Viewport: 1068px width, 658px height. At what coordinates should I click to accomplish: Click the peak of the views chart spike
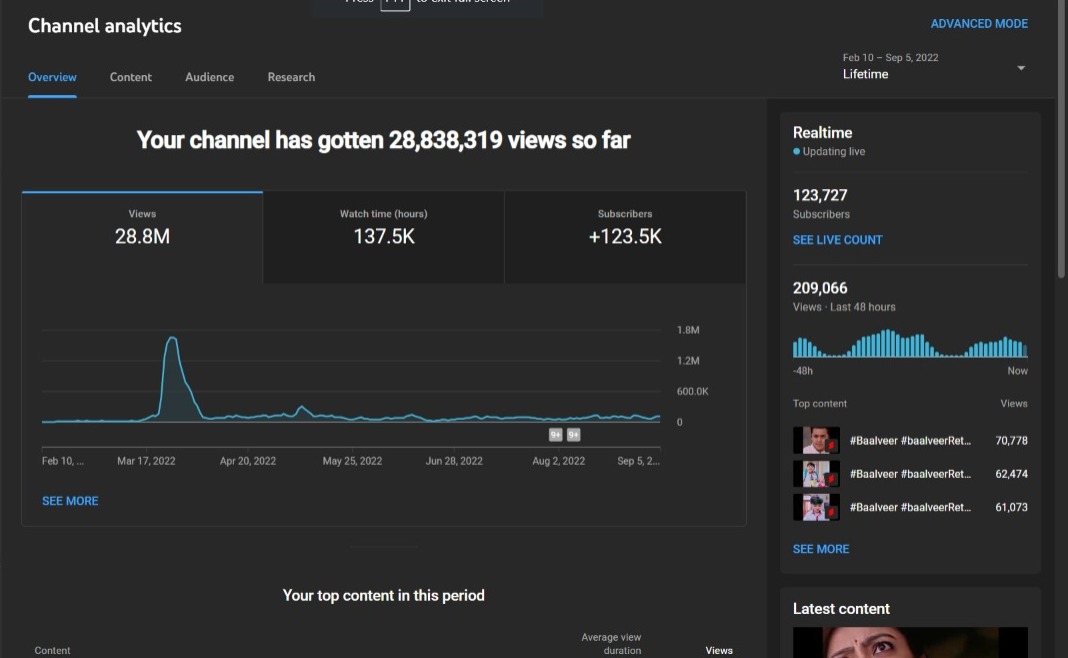point(172,338)
